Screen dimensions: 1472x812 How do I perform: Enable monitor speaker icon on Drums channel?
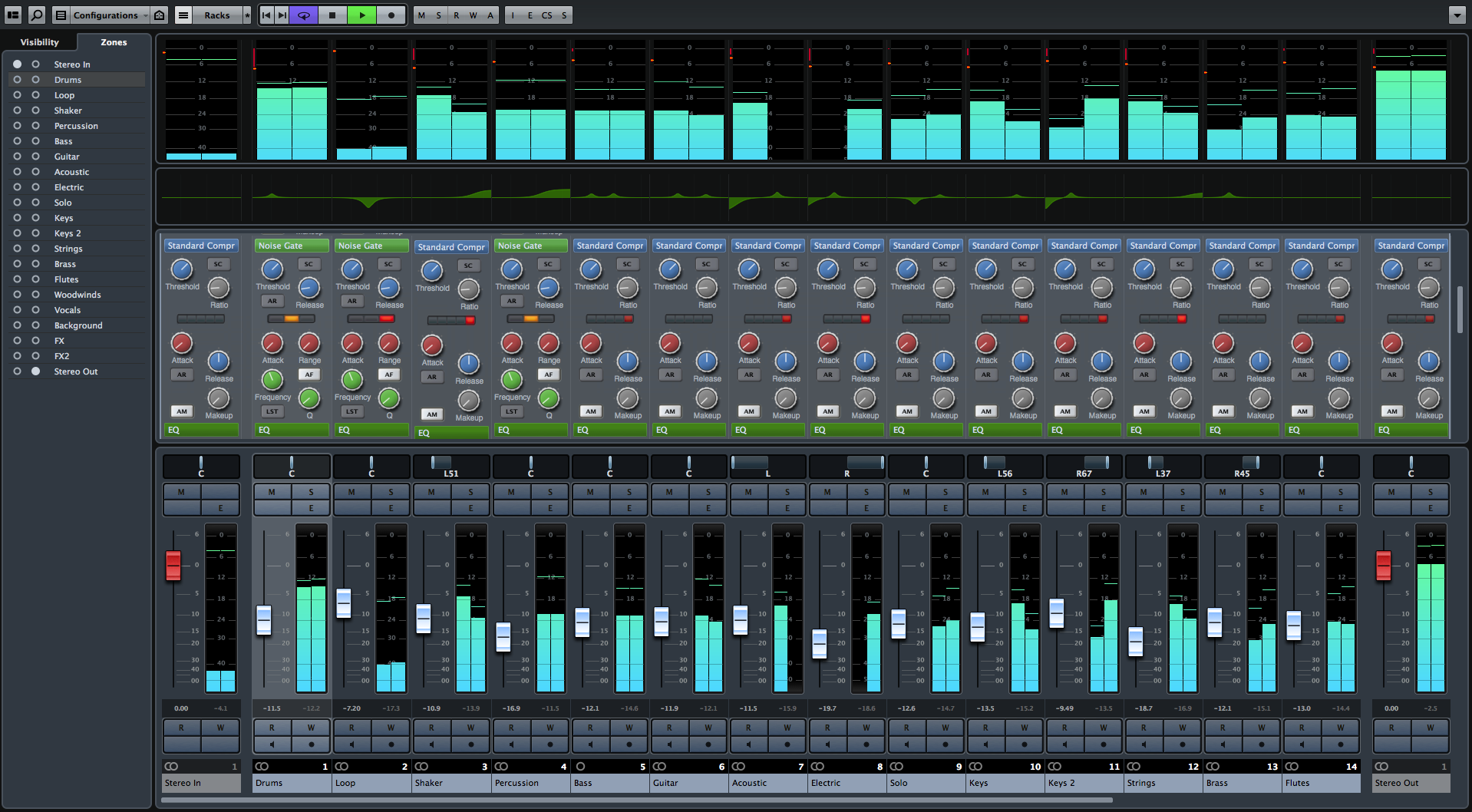click(x=272, y=744)
